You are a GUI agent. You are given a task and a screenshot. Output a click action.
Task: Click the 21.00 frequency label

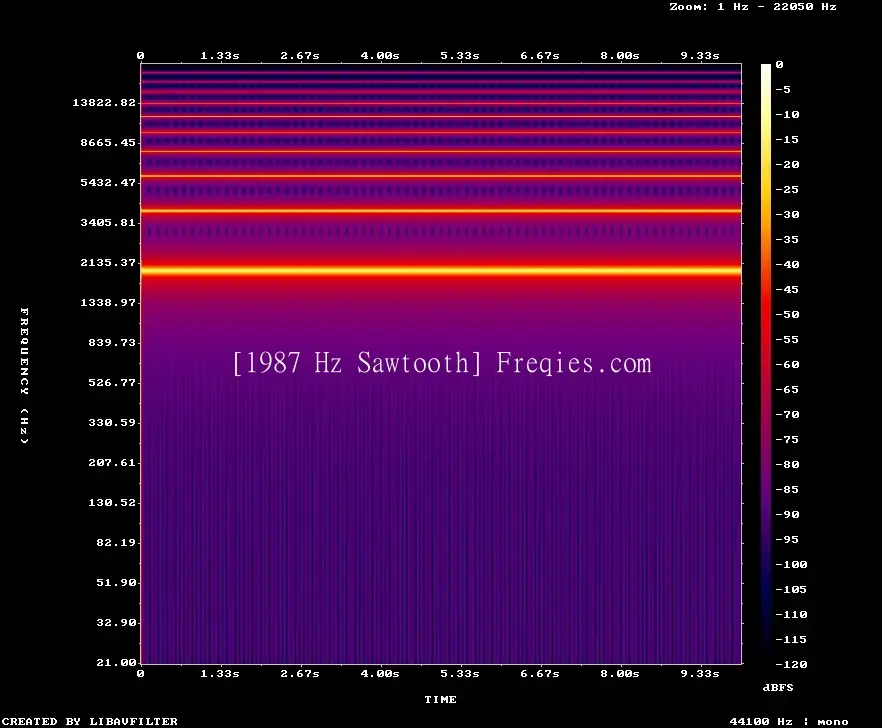click(x=116, y=662)
